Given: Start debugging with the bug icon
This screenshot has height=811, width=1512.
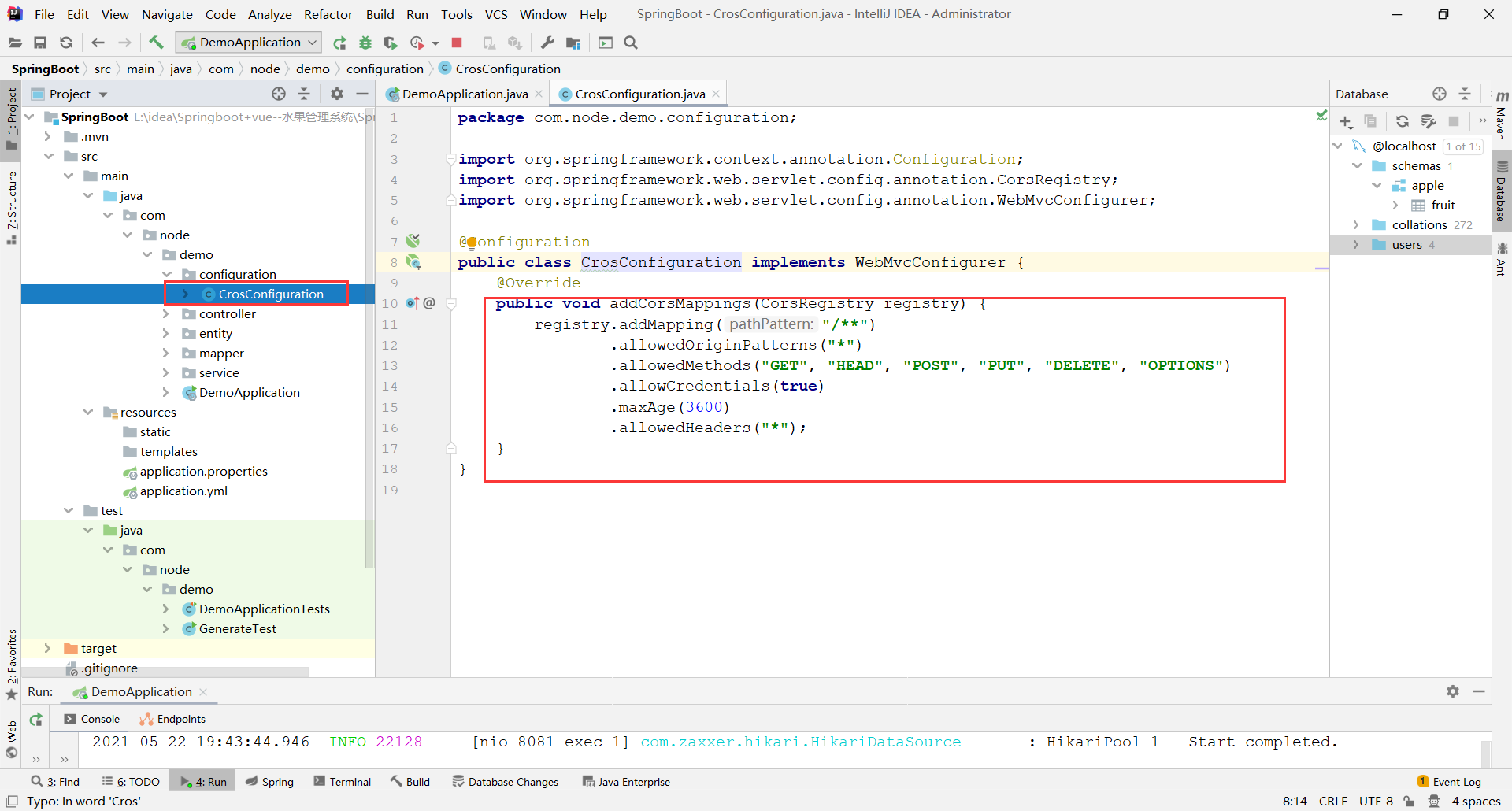Looking at the screenshot, I should [365, 43].
